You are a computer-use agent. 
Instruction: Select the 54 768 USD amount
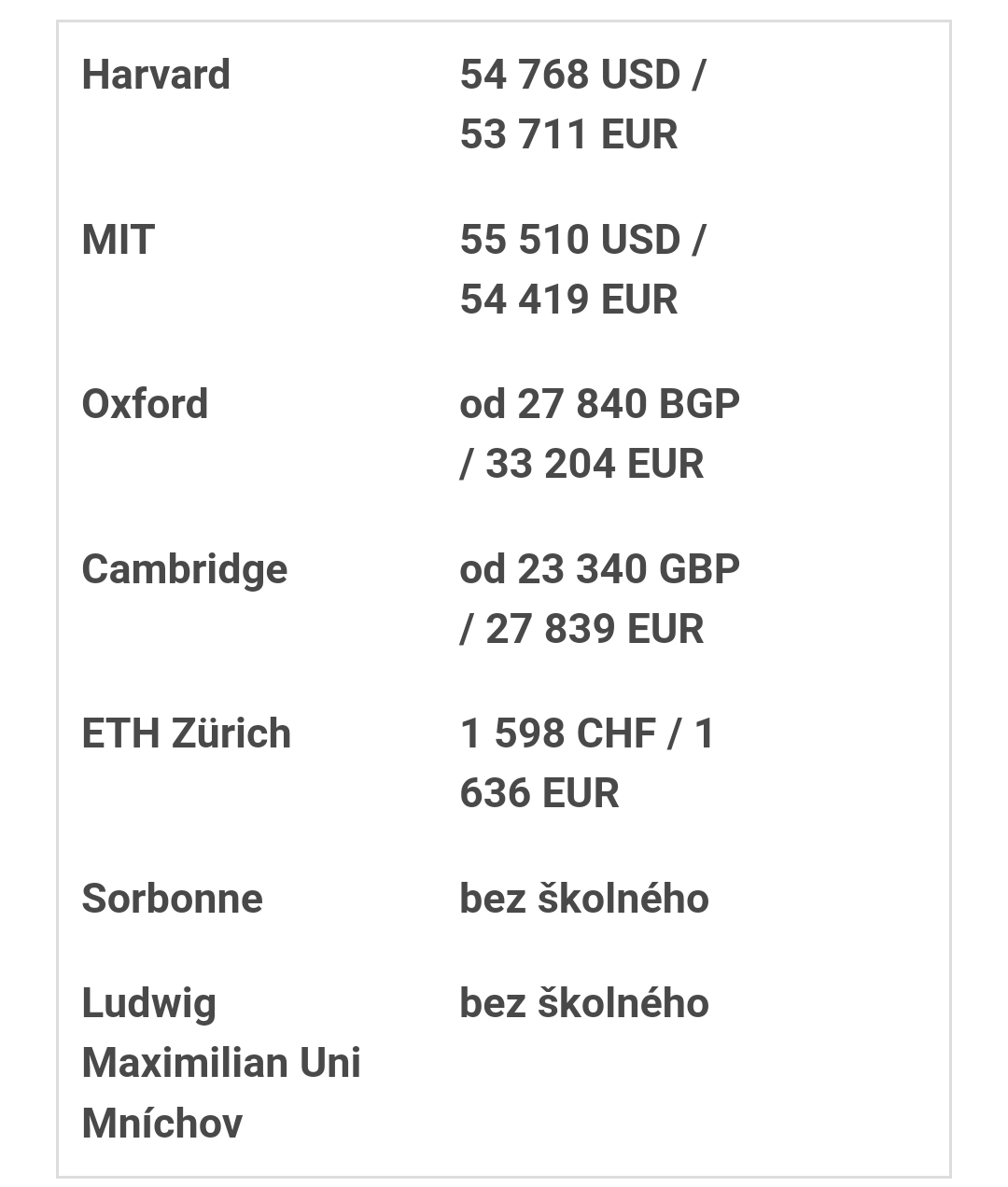click(x=569, y=75)
